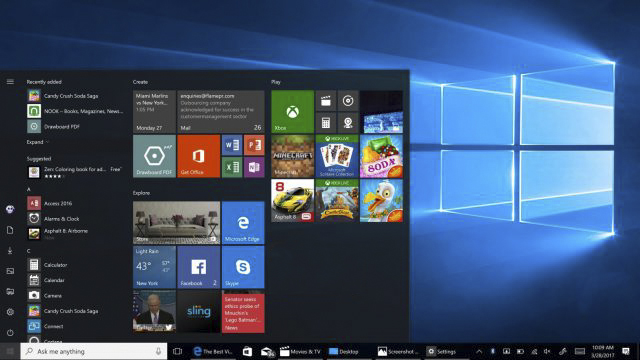
Task: Open the OneNote tile
Action: pyautogui.click(x=254, y=167)
